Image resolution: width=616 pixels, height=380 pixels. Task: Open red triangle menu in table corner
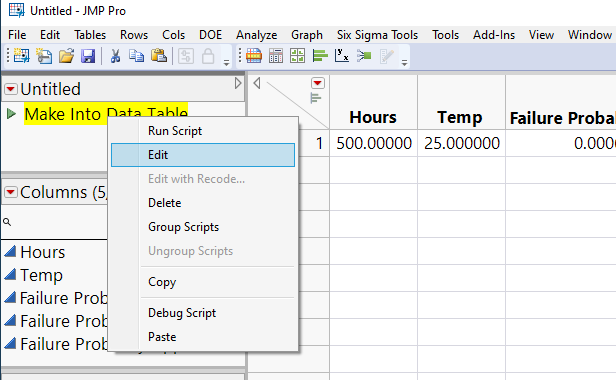317,83
